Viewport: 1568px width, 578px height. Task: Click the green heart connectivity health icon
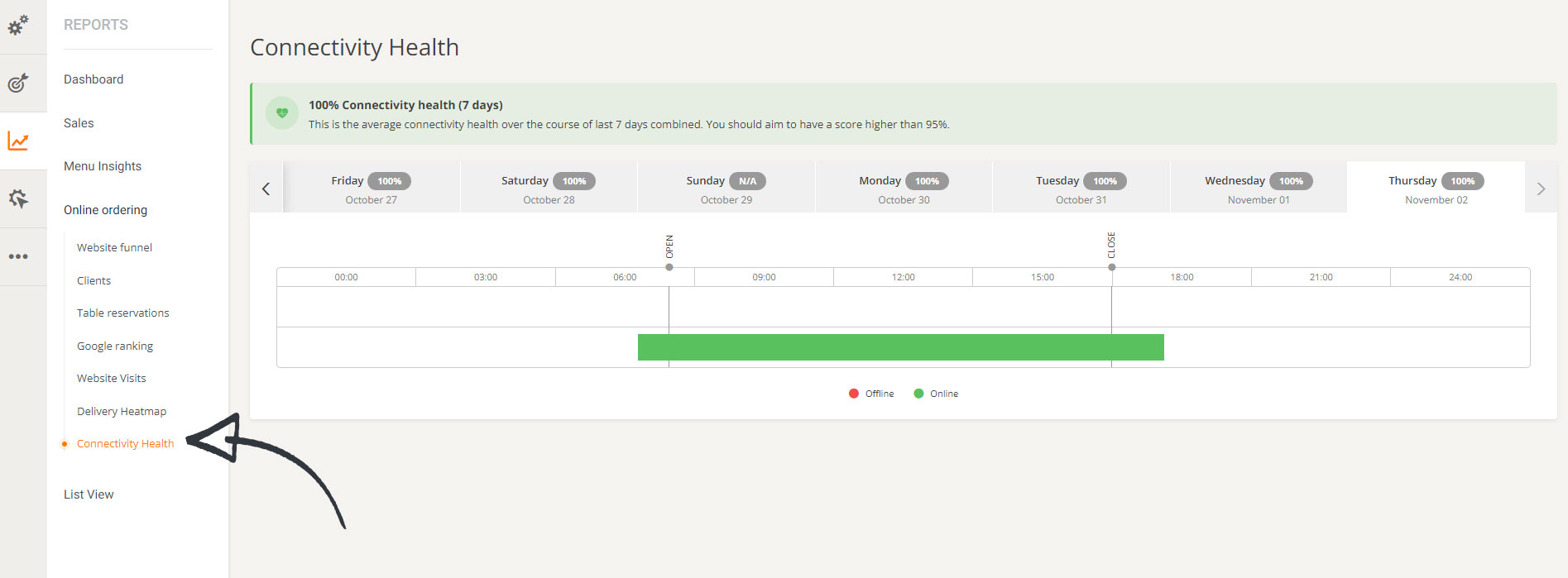click(x=282, y=113)
